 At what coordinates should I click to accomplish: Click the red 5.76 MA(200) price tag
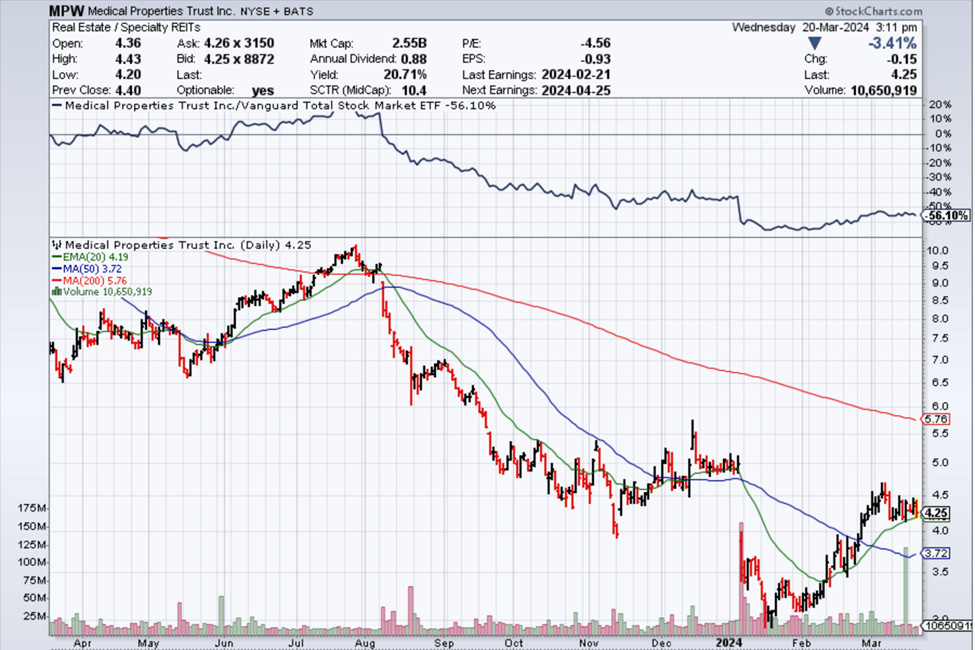click(x=936, y=419)
